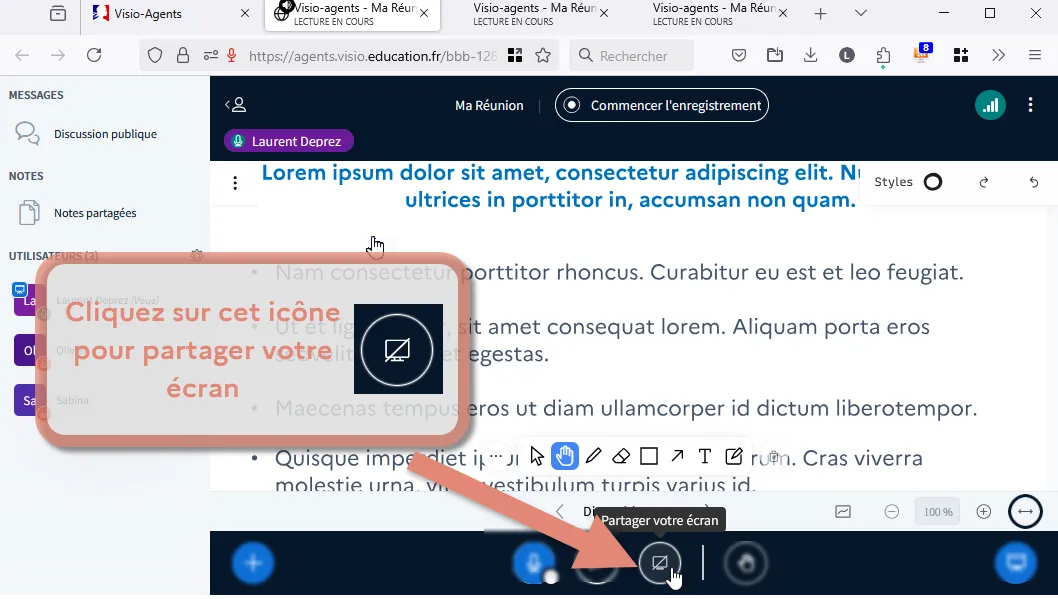Click Commencer l'enregistrement button
Viewport: 1058px width, 599px height.
[661, 105]
